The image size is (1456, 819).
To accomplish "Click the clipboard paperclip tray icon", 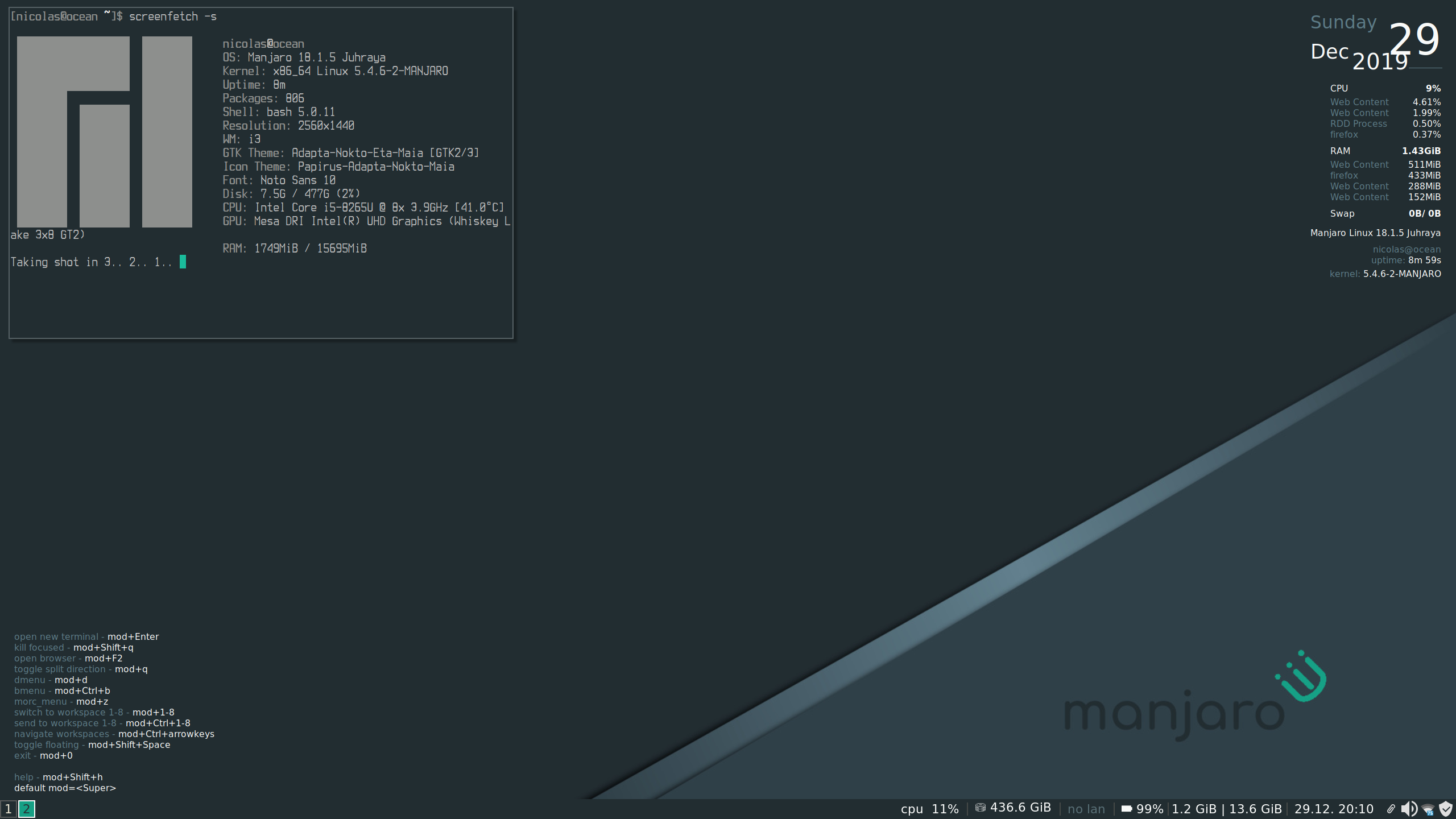I will [1391, 809].
